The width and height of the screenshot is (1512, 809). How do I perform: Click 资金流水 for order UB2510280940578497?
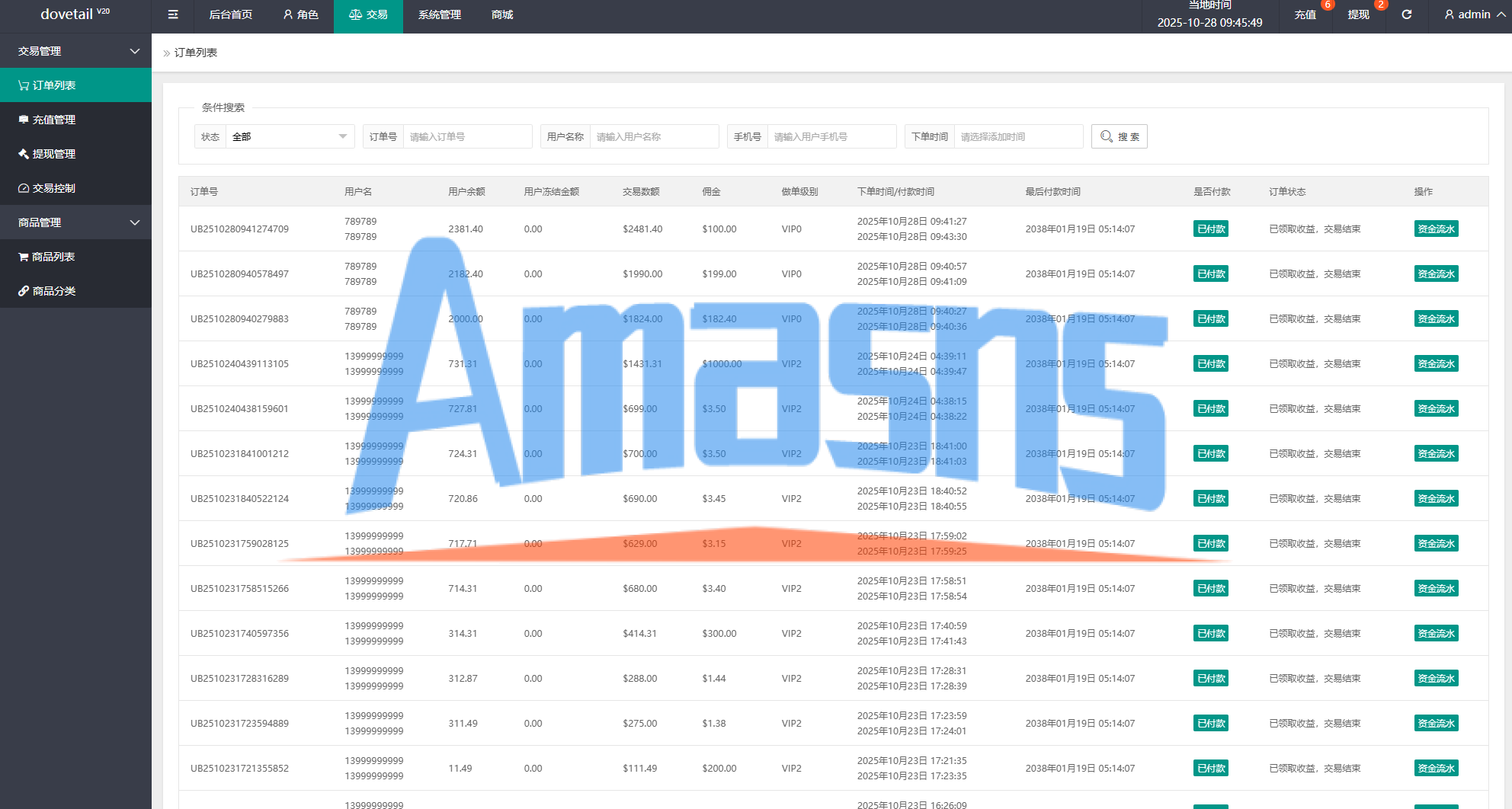click(x=1436, y=273)
